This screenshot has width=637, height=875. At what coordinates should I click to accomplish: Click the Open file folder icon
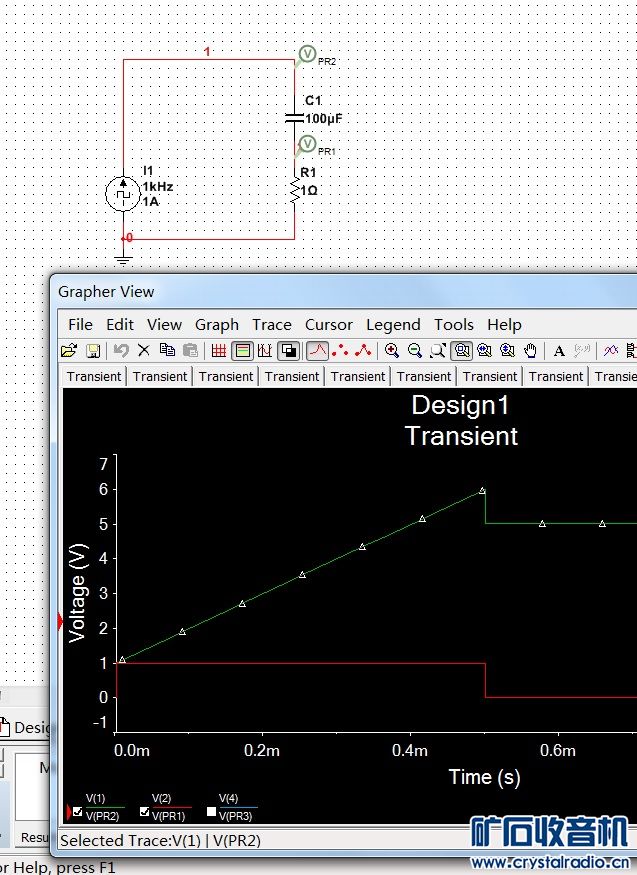click(x=69, y=350)
